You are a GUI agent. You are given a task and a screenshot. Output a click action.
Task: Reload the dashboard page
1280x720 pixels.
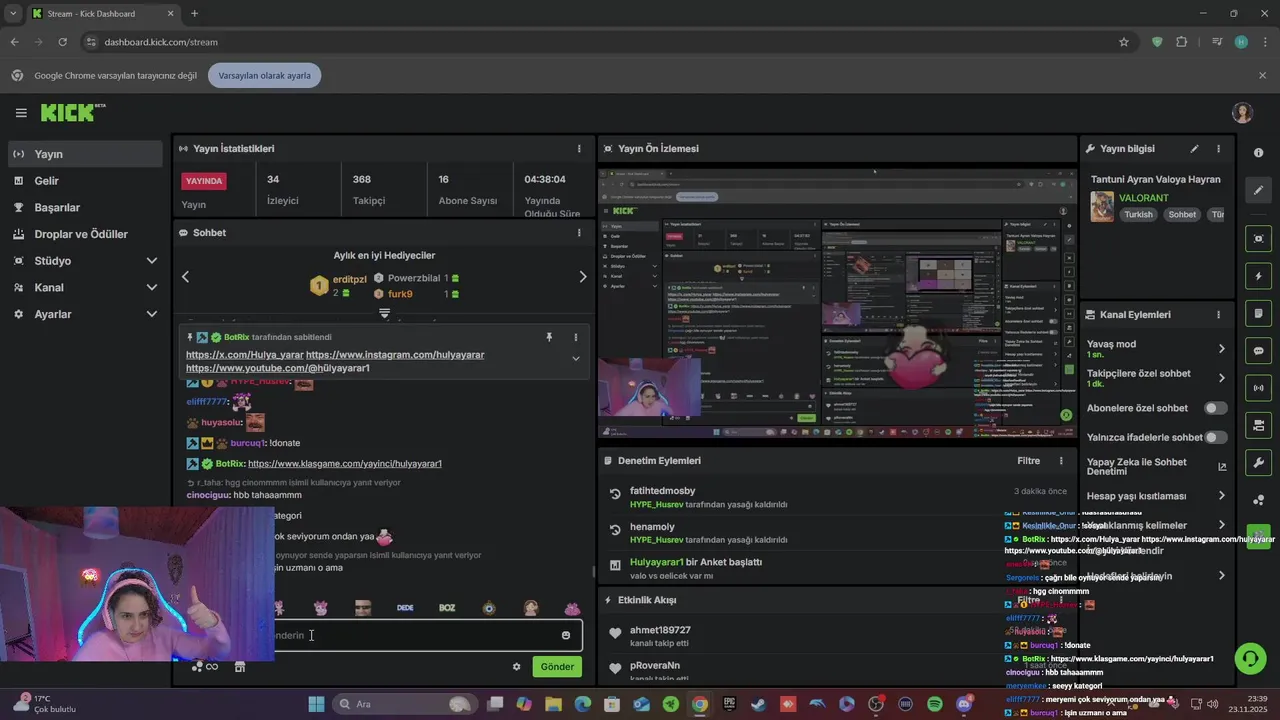[63, 42]
